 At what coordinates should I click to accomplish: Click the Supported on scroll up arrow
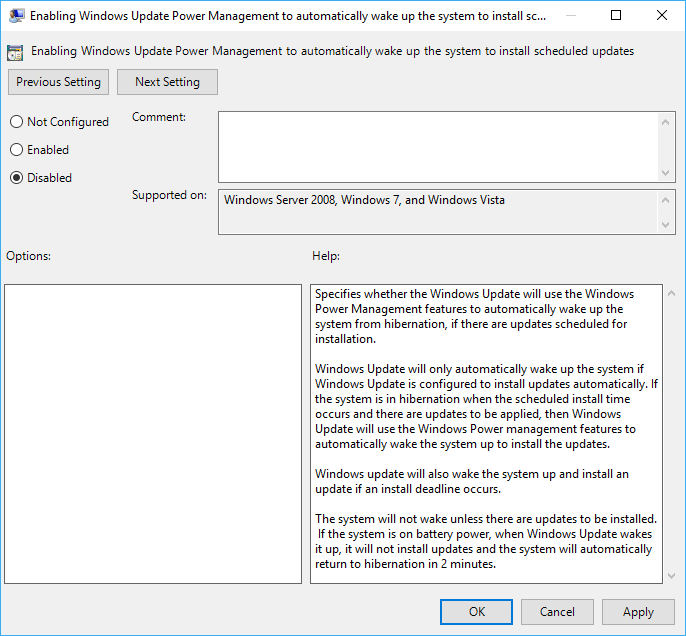click(666, 199)
